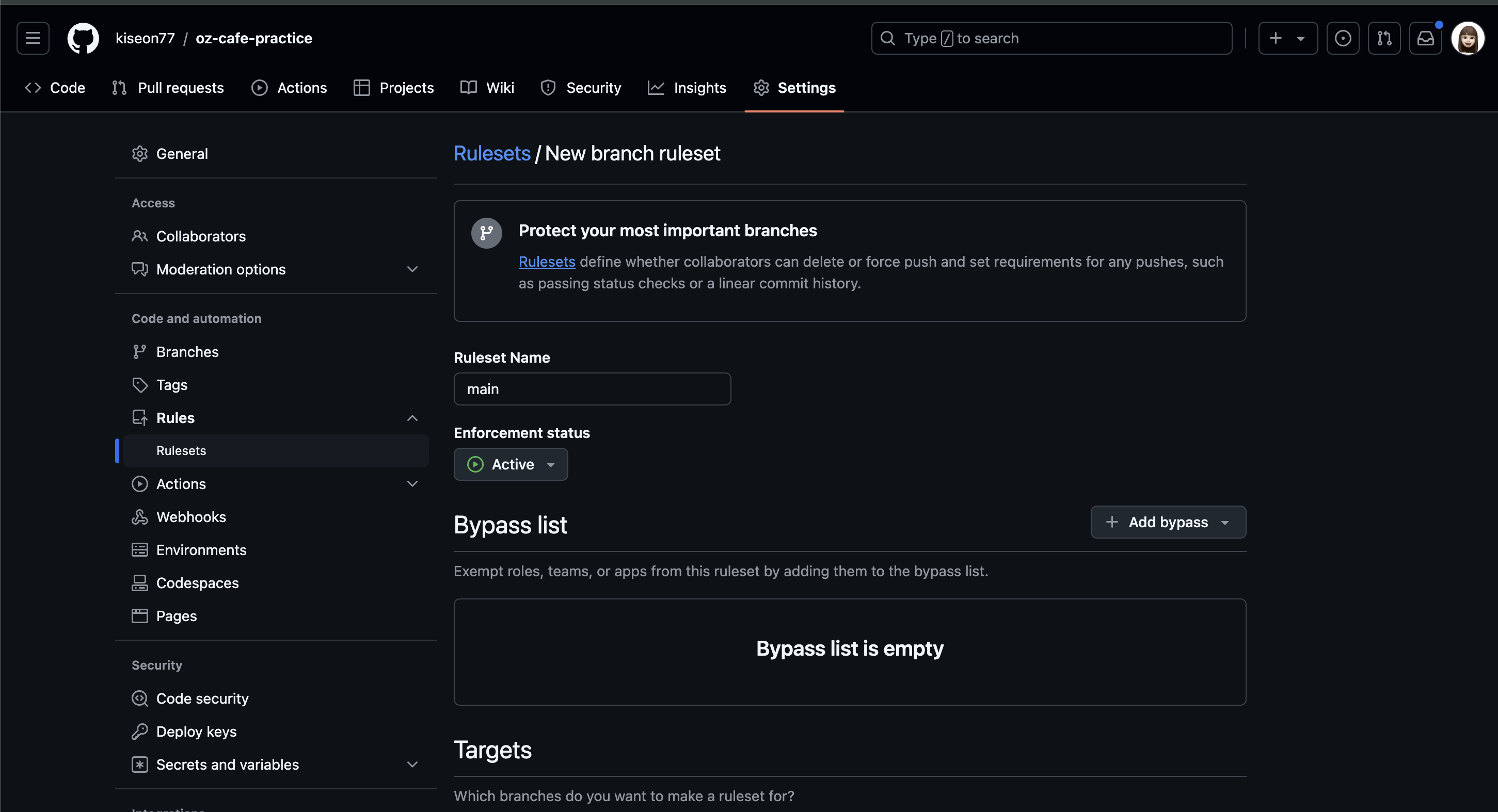The height and width of the screenshot is (812, 1498).
Task: Collapse the Rules section
Action: pos(412,418)
